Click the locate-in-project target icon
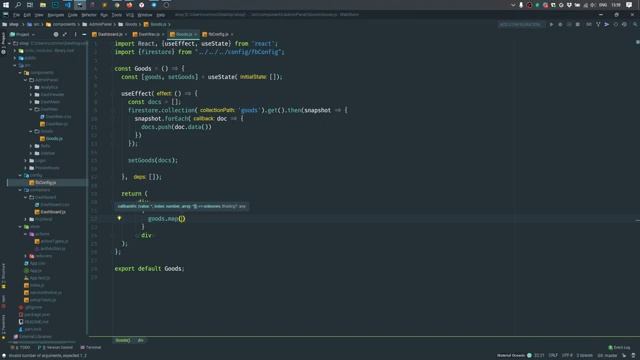Viewport: 640px width, 360px height. 56,34
